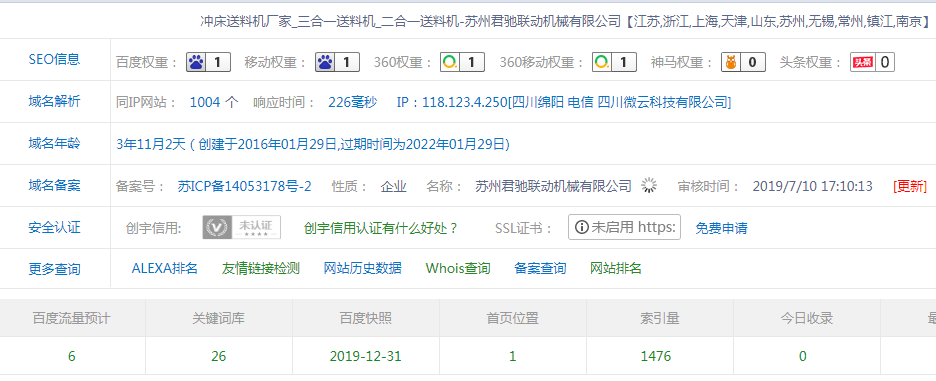Click the IP address 118.123.4.250 link
The width and height of the screenshot is (936, 381).
pyautogui.click(x=564, y=103)
